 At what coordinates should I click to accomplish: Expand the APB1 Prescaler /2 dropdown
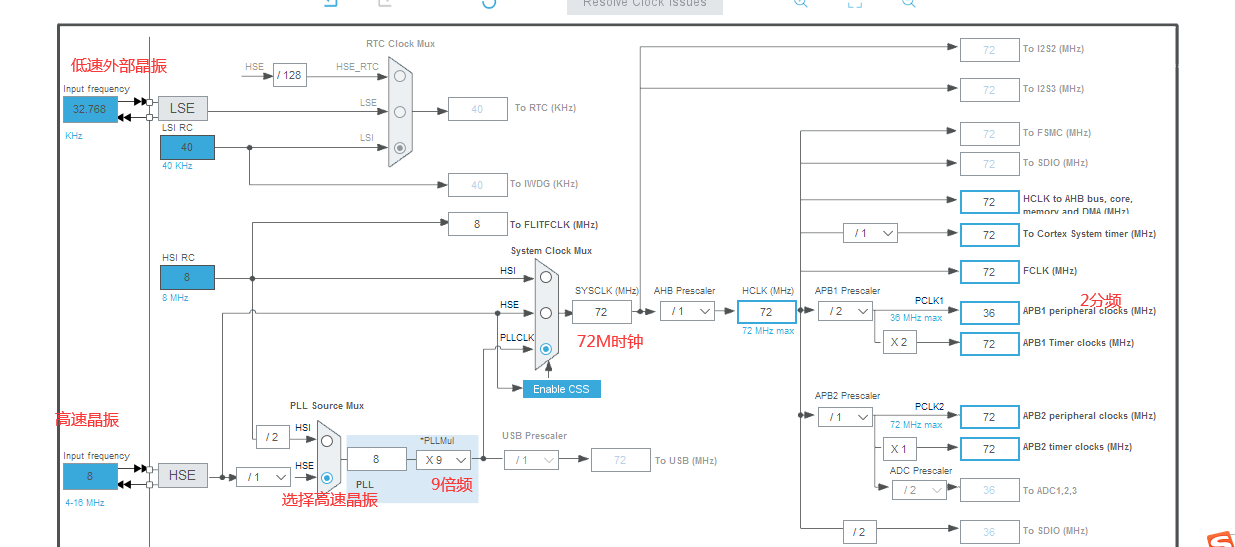tap(845, 311)
